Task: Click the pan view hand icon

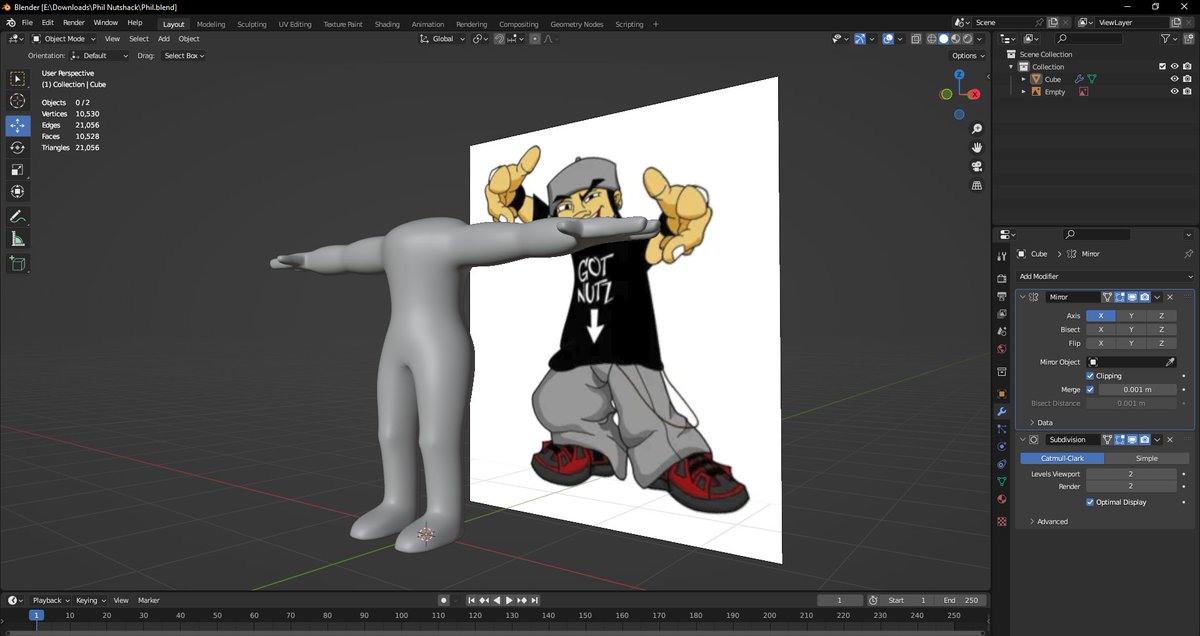Action: (x=977, y=148)
